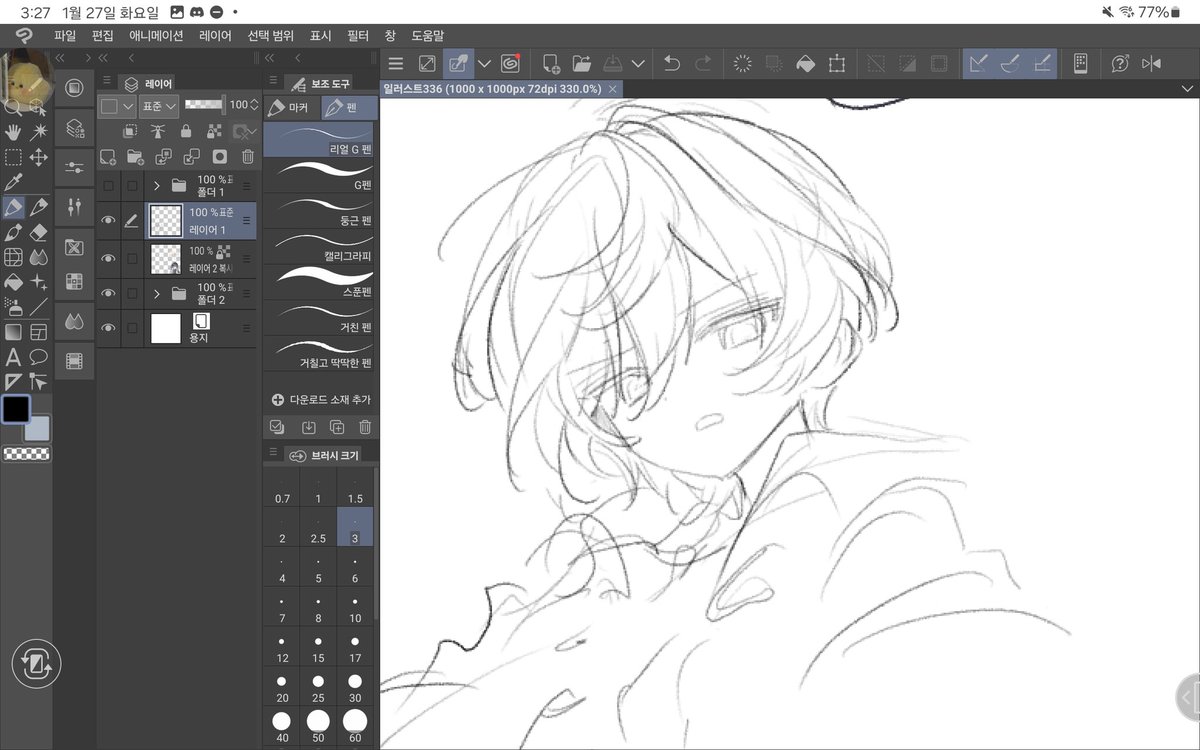
Task: Hide 레이어 1 with its eye icon
Action: [109, 221]
